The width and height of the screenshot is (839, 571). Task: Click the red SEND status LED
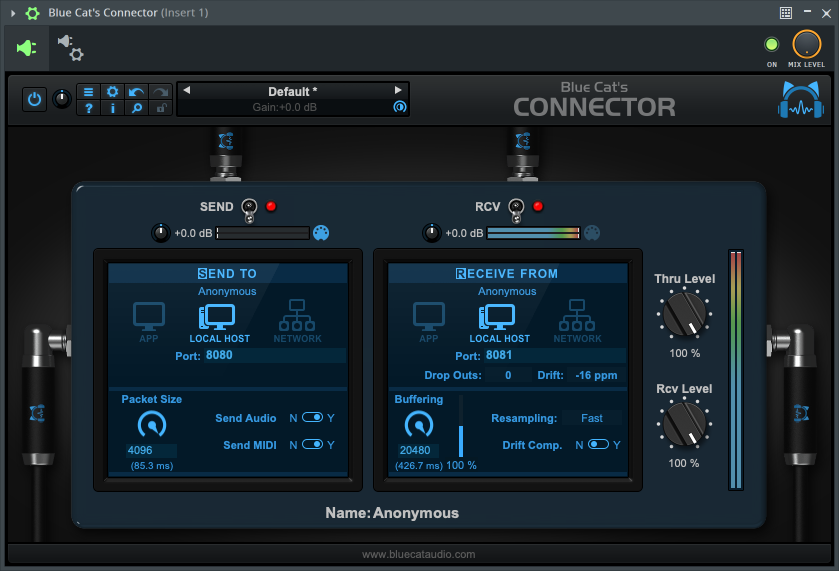click(x=271, y=206)
